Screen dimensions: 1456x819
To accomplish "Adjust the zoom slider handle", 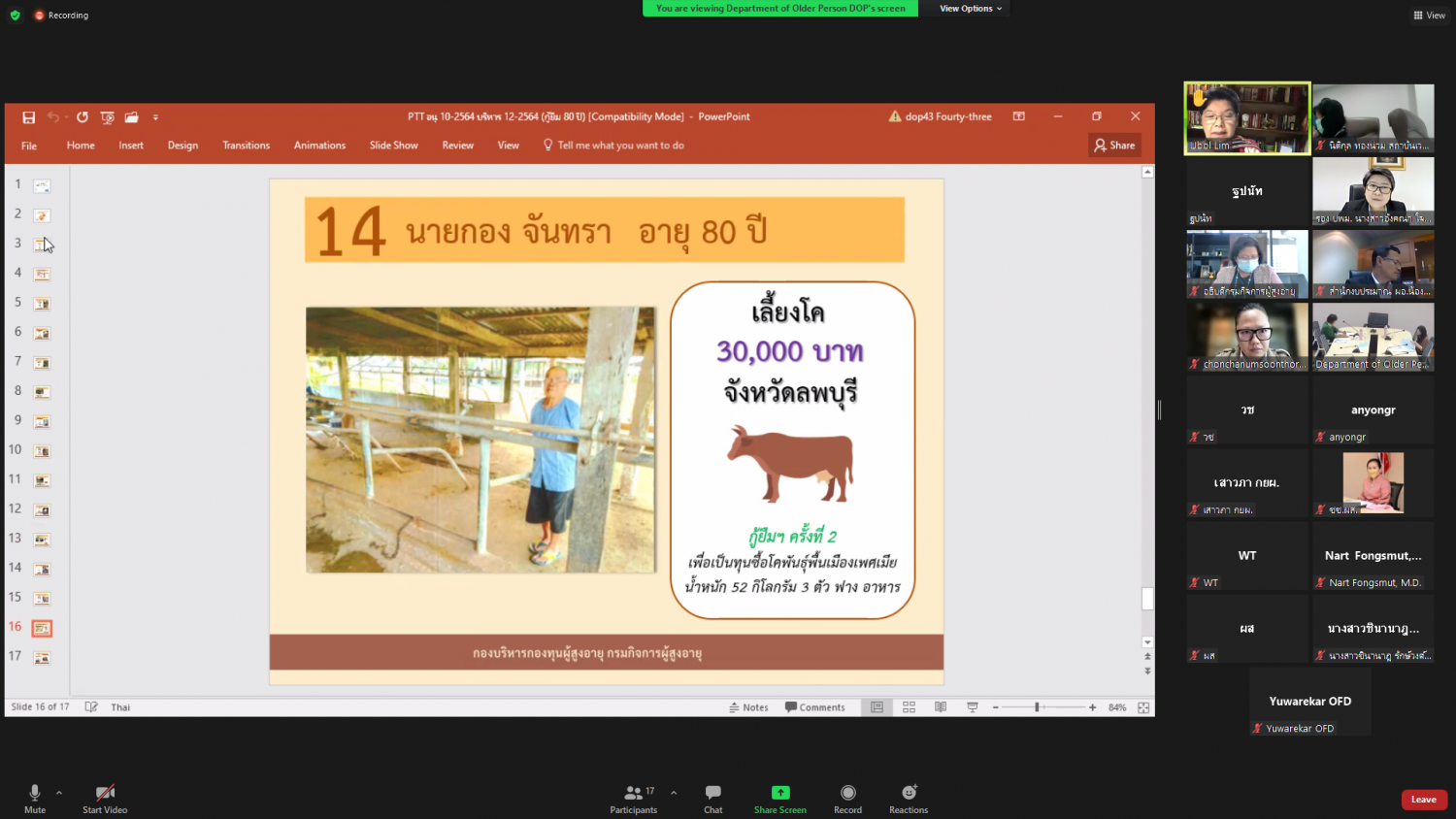I will coord(1037,707).
